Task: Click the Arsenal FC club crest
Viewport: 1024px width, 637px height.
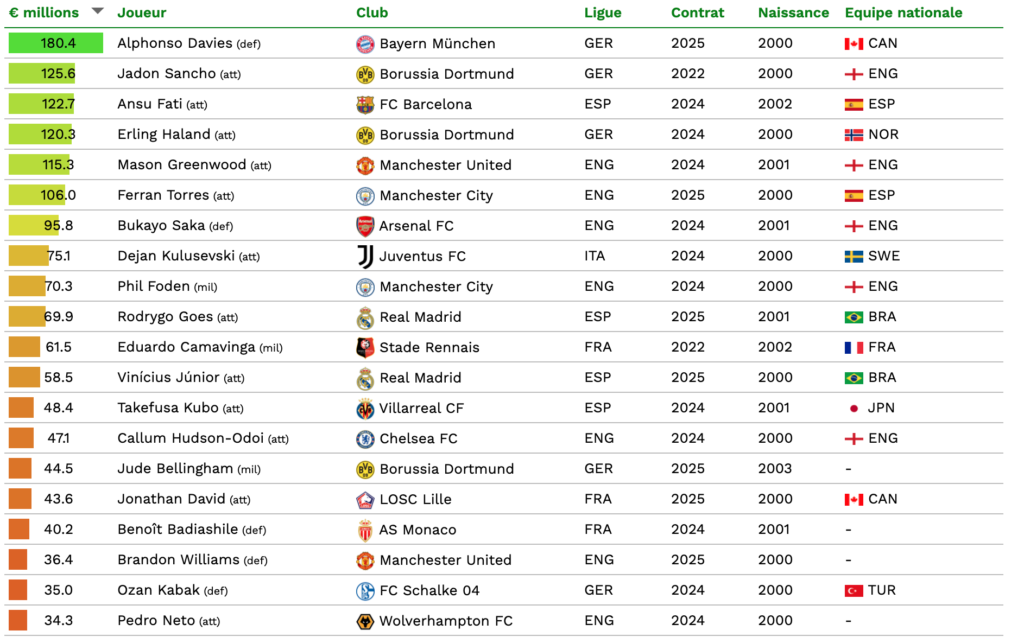Action: [365, 226]
